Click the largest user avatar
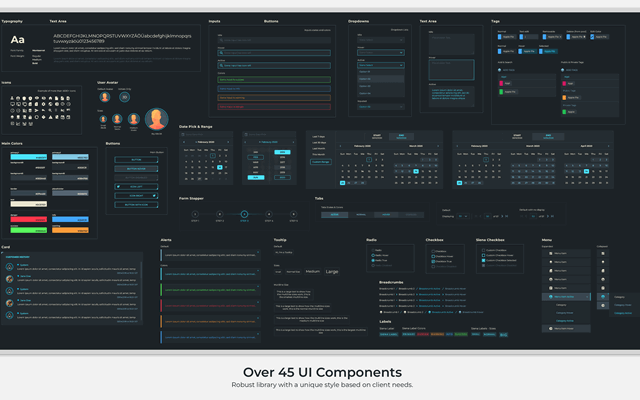640x400 pixels. 157,119
